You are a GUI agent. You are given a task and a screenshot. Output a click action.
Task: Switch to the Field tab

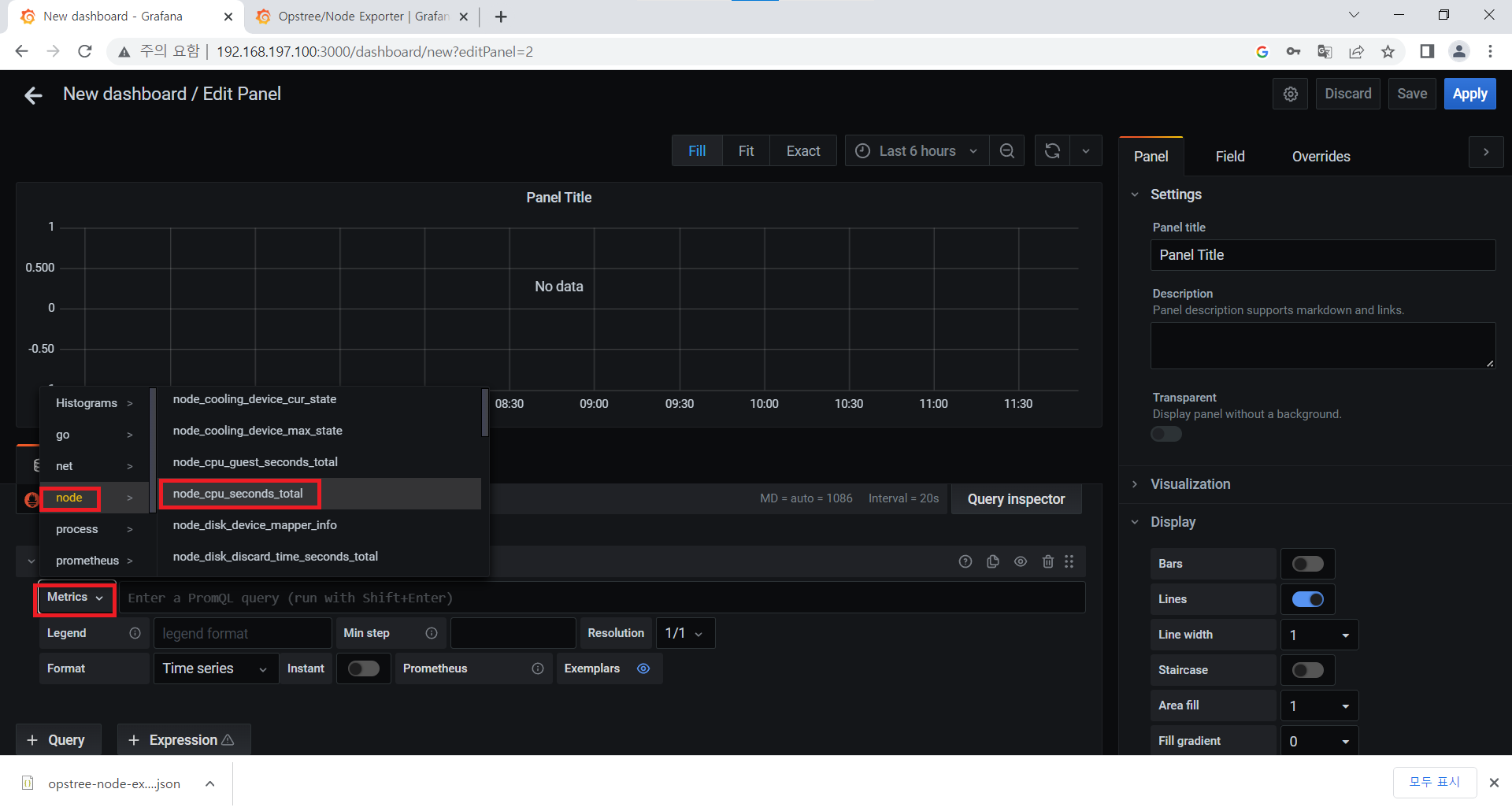(1230, 157)
